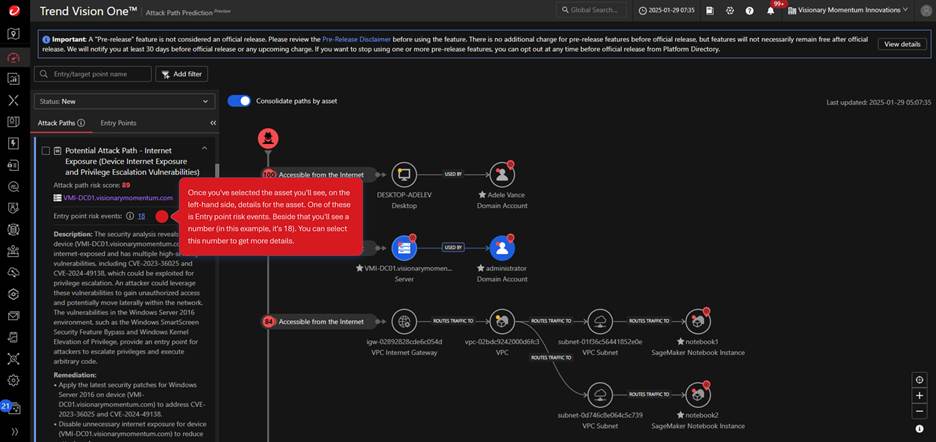Open the gear settings sidebar icon

[x=14, y=380]
